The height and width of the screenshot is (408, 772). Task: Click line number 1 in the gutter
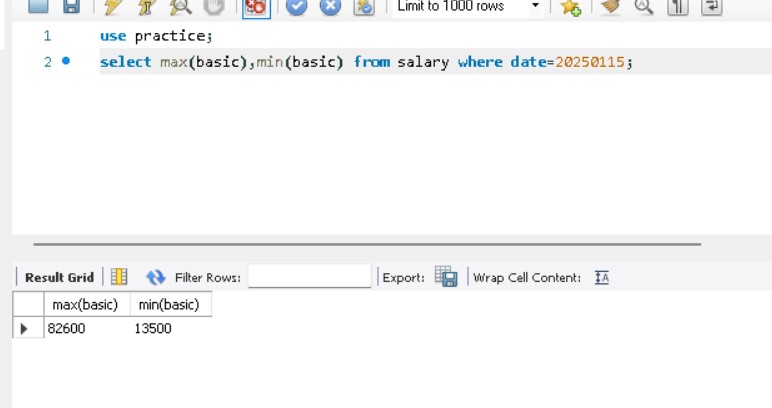tap(47, 36)
